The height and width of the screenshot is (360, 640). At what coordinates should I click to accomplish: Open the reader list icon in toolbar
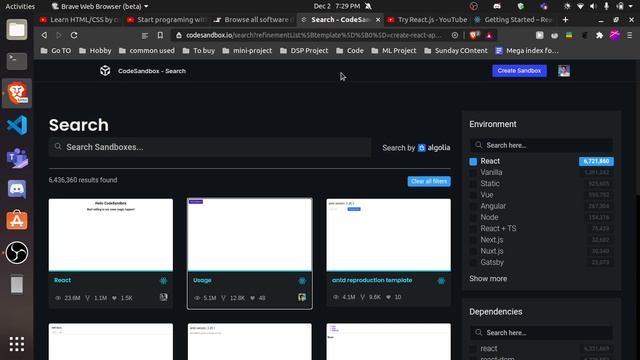tap(144, 36)
